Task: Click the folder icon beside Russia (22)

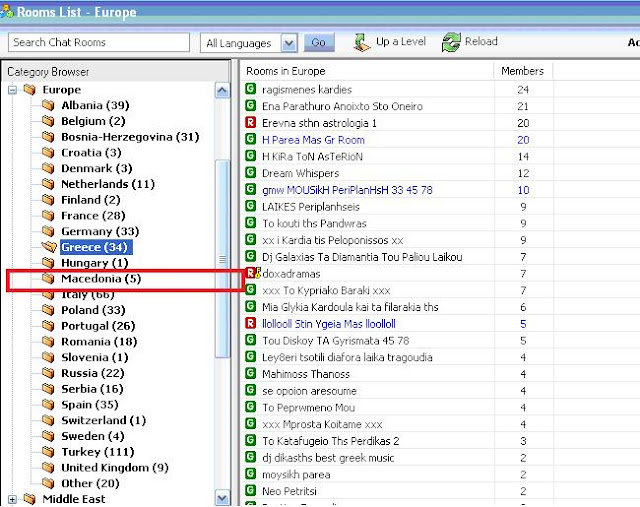Action: [x=48, y=373]
